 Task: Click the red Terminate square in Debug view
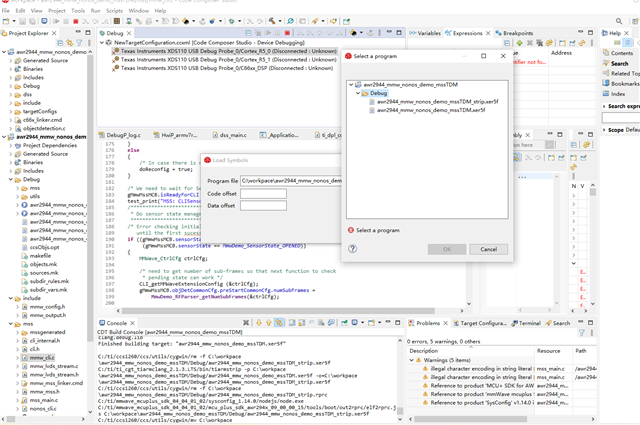click(x=287, y=33)
